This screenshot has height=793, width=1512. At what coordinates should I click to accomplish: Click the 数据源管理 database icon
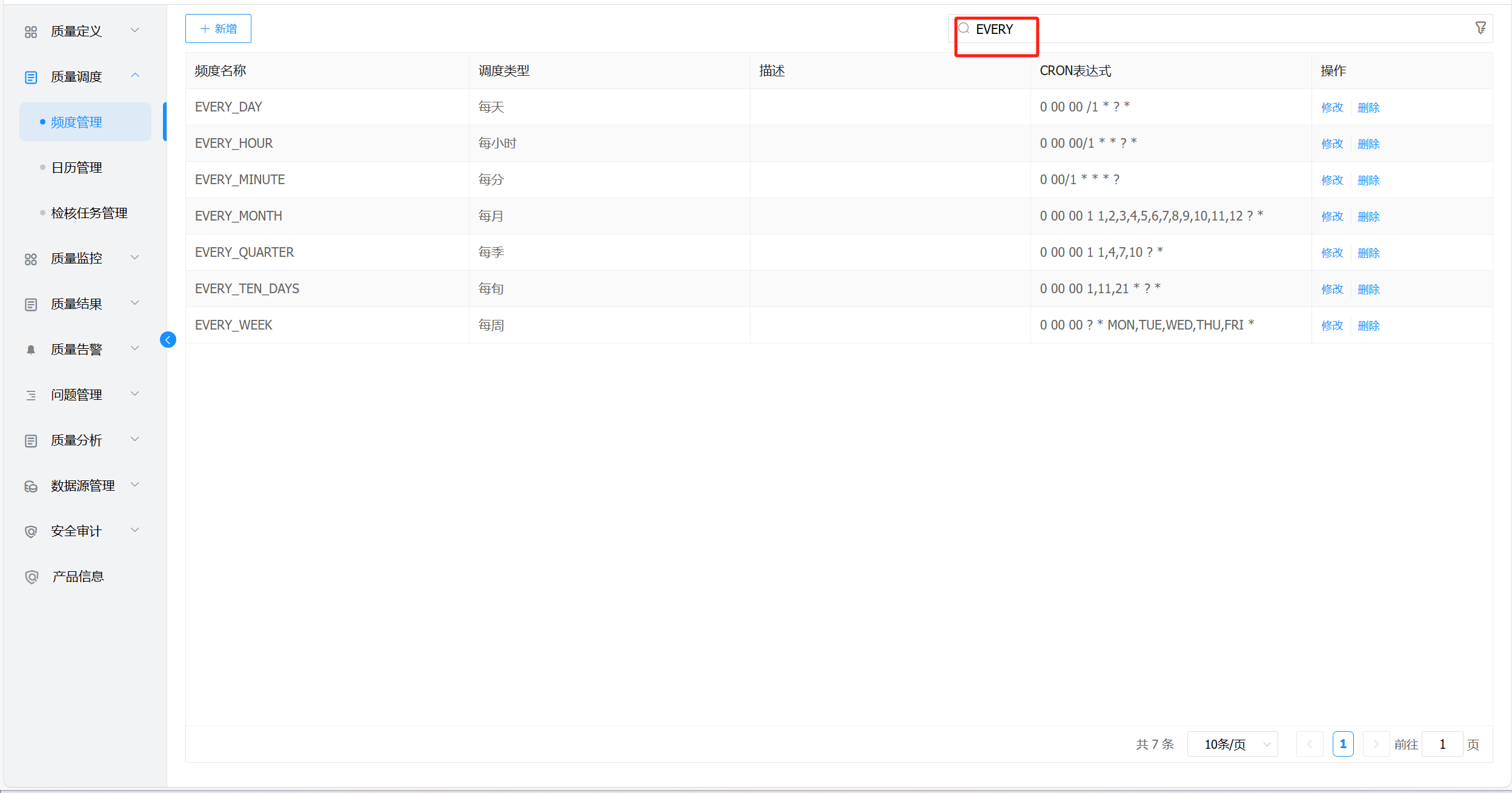click(31, 486)
